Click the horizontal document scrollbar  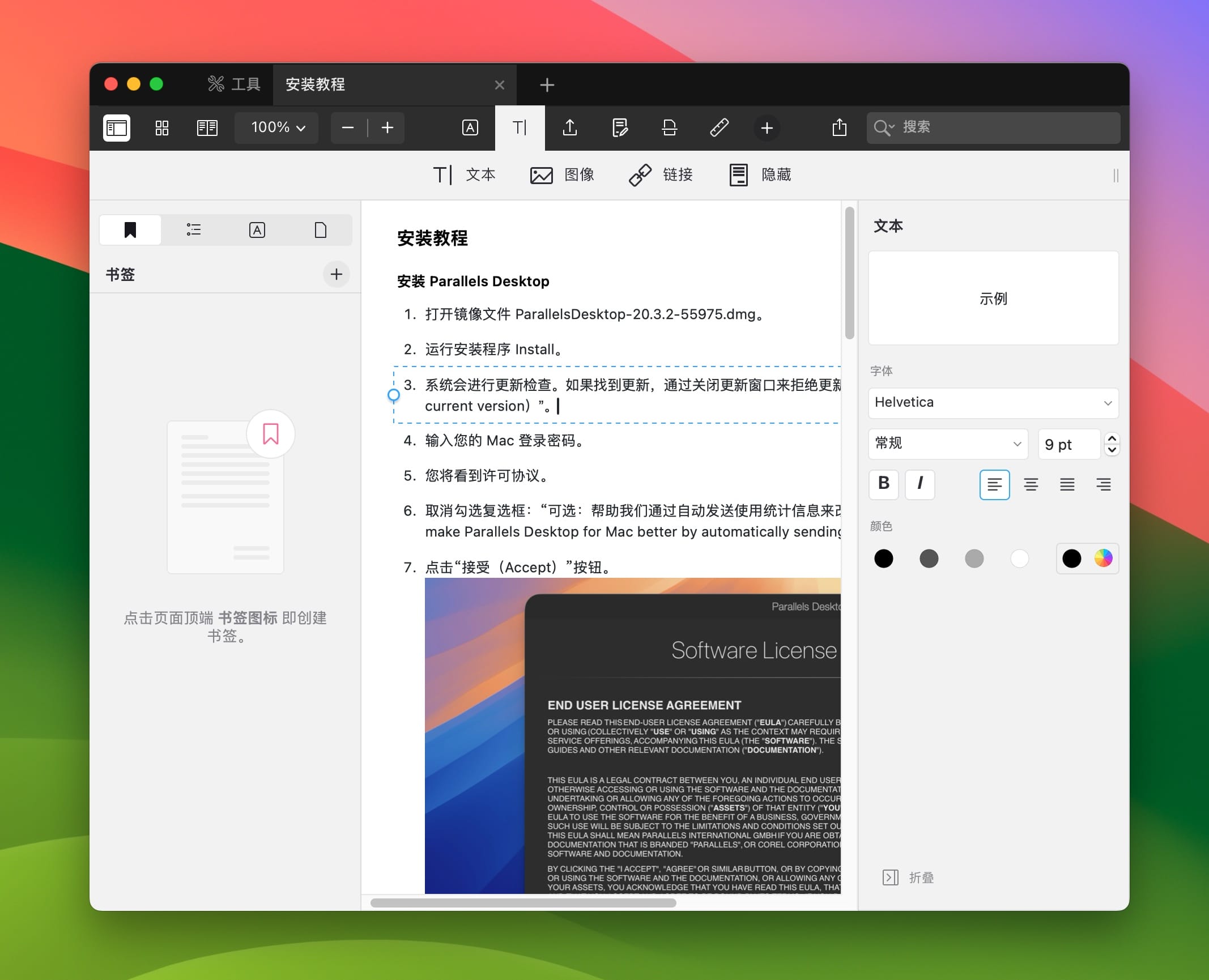coord(523,902)
